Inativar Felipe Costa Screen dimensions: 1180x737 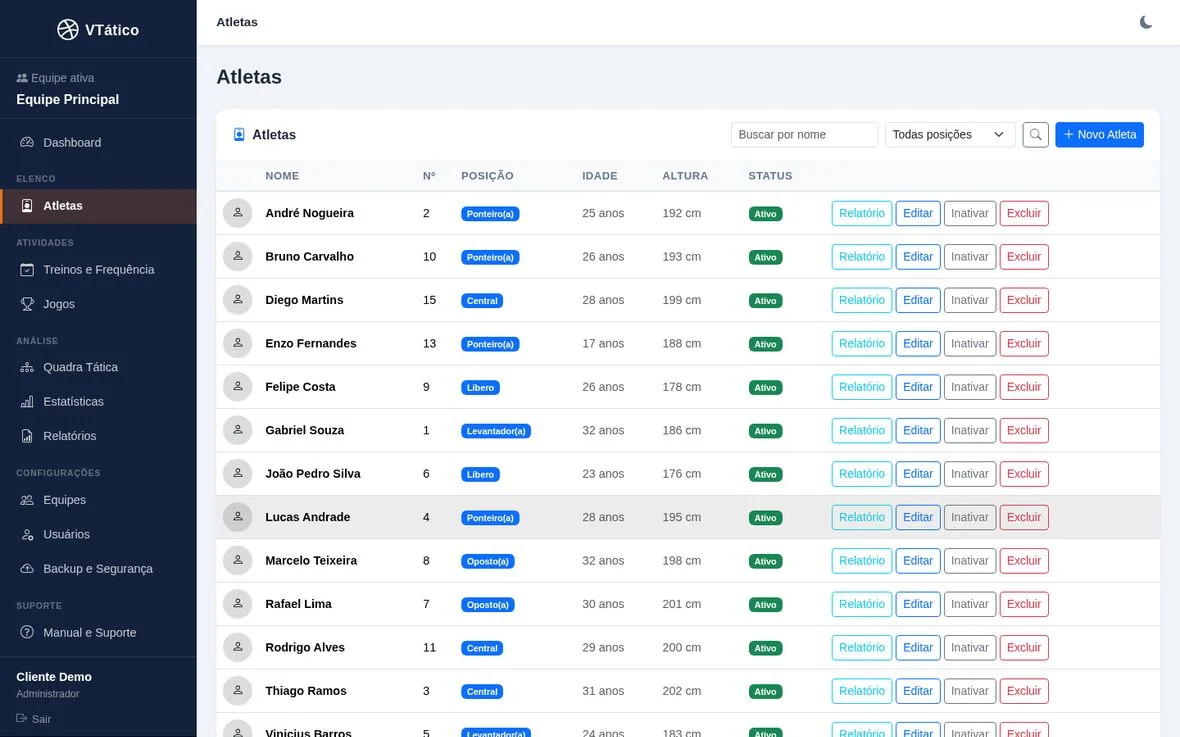[x=969, y=387]
